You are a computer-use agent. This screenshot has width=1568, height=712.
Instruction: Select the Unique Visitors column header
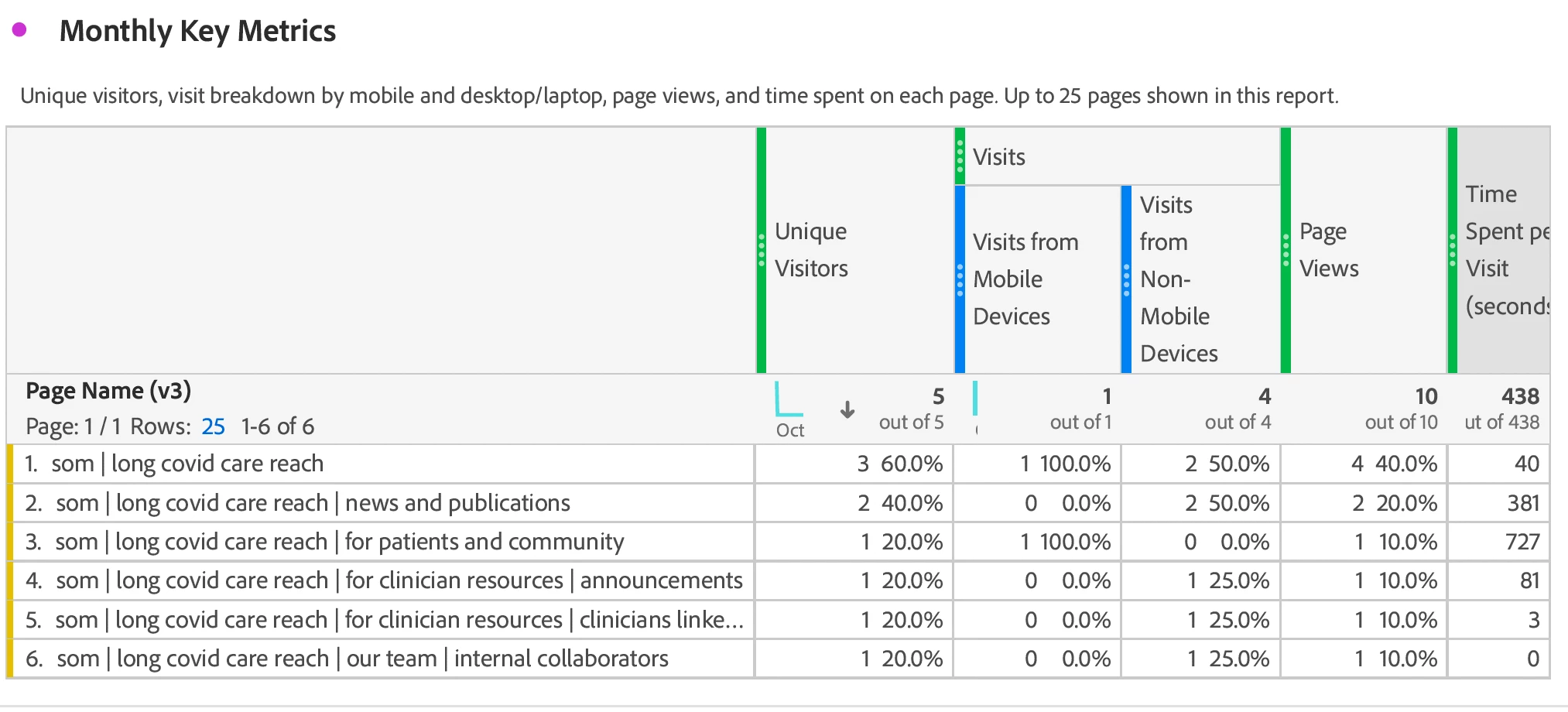[x=811, y=250]
